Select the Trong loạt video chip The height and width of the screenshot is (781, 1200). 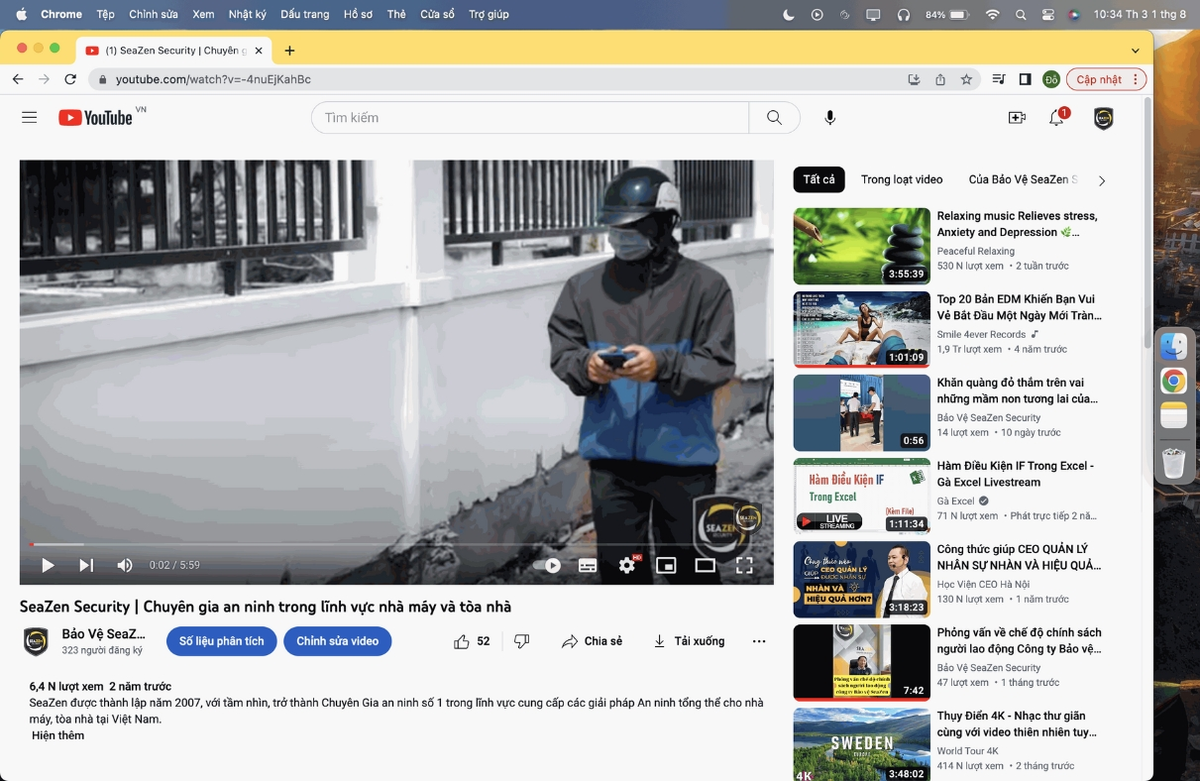coord(902,180)
